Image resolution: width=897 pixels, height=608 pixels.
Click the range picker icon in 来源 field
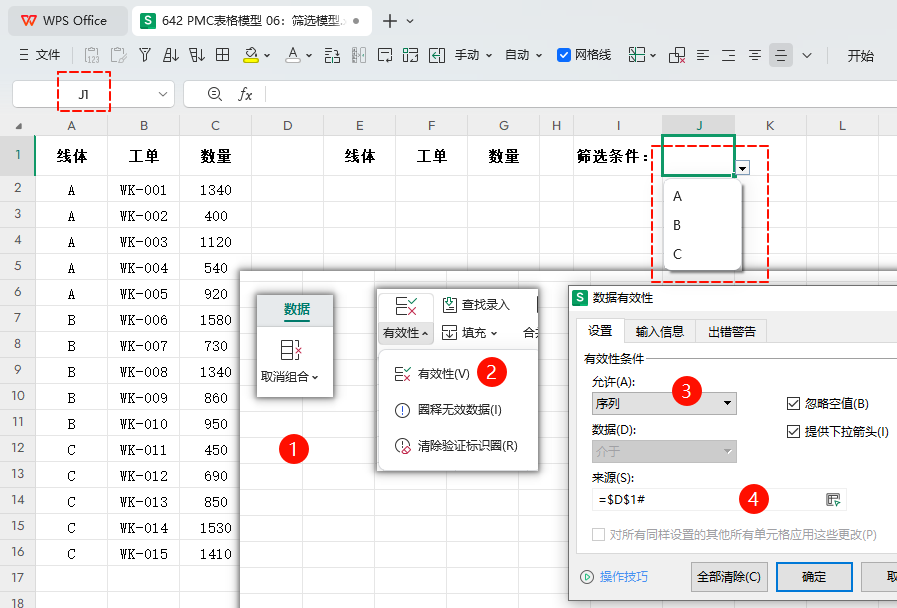(x=833, y=500)
